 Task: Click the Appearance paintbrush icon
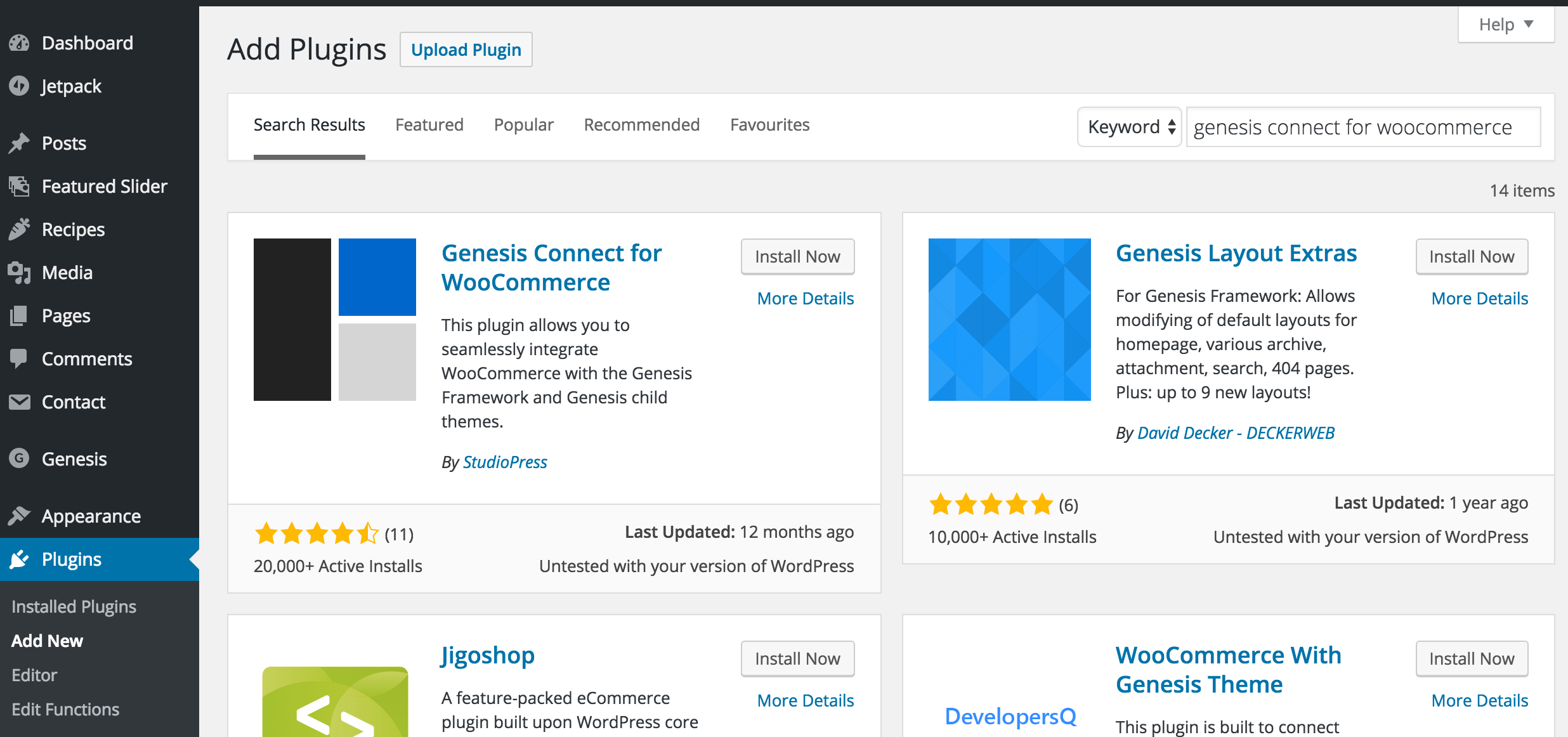point(19,516)
